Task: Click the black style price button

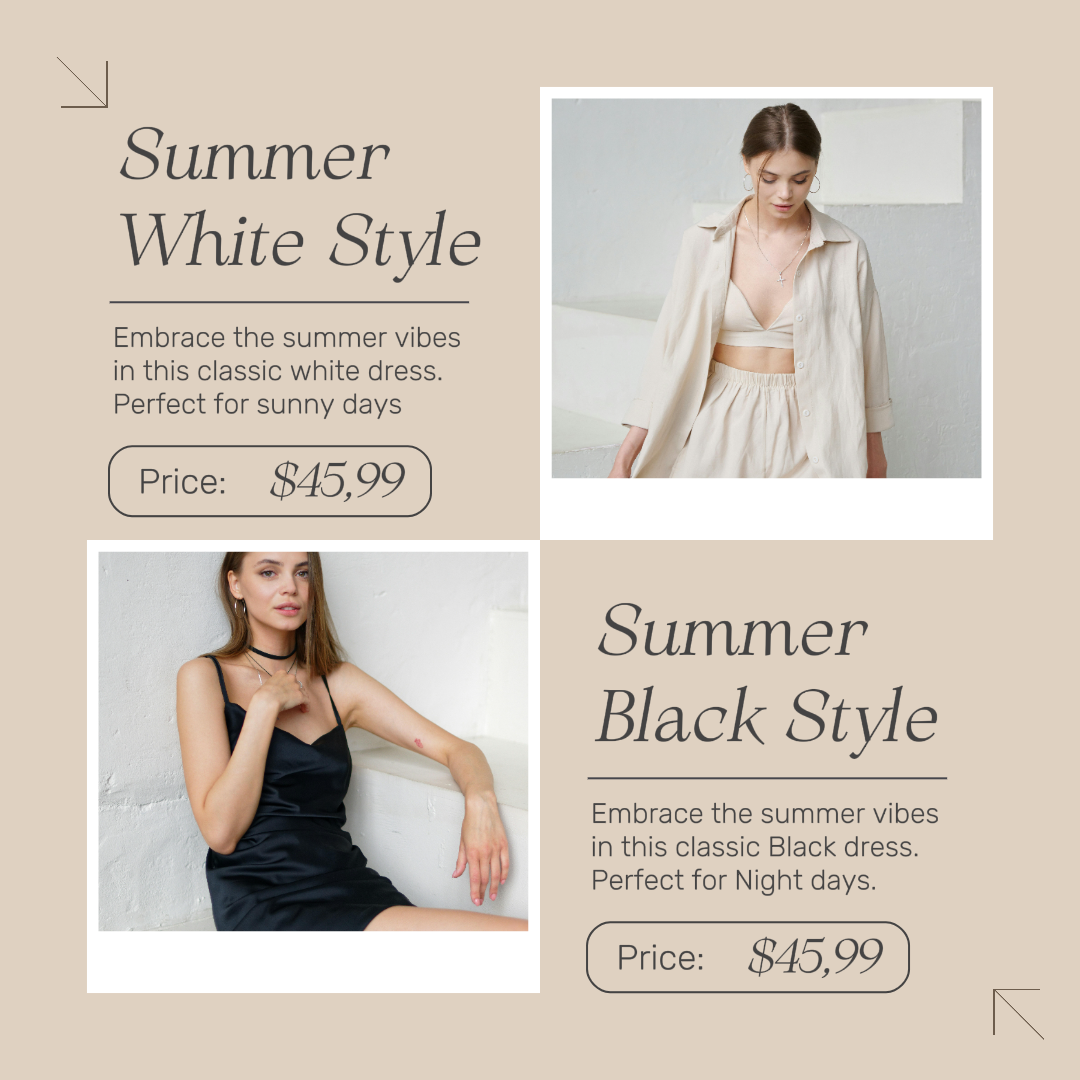Action: pos(747,957)
